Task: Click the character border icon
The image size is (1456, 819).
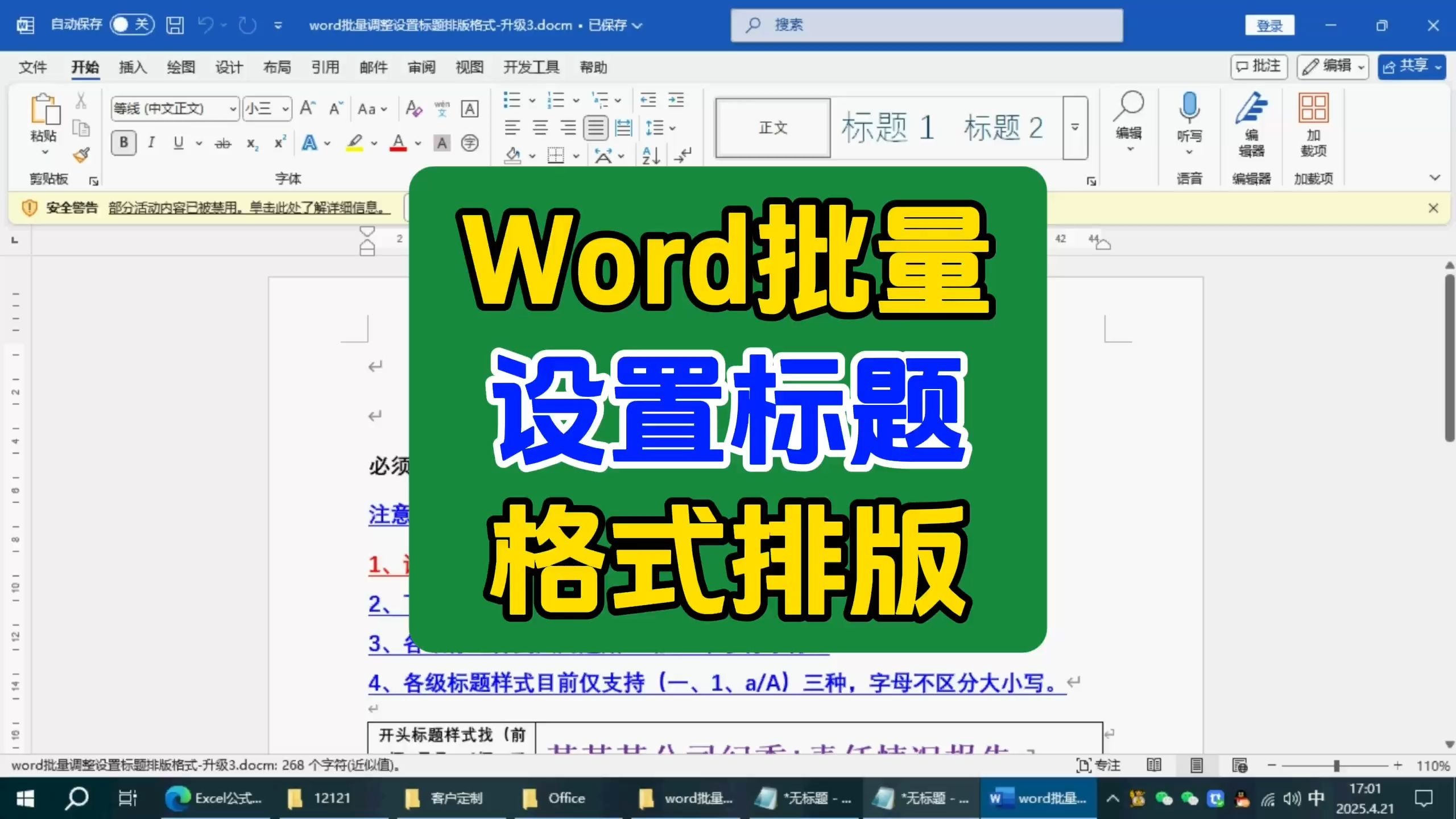Action: click(470, 108)
